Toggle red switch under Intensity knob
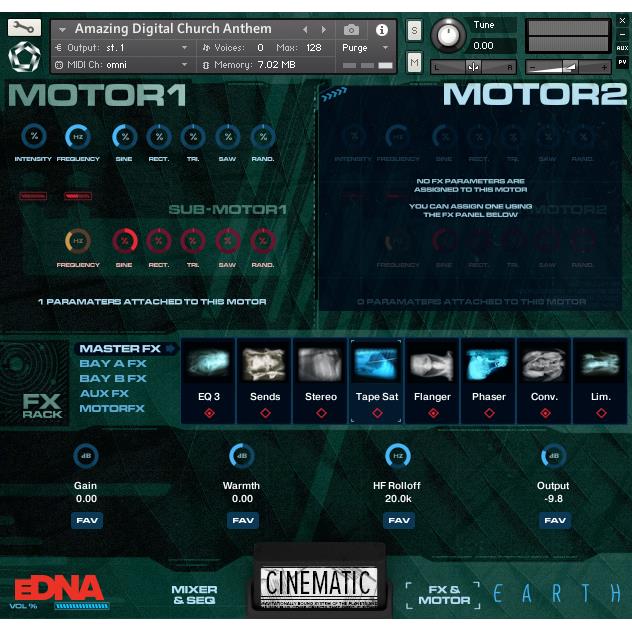Viewport: 632px width, 632px height. click(x=33, y=196)
